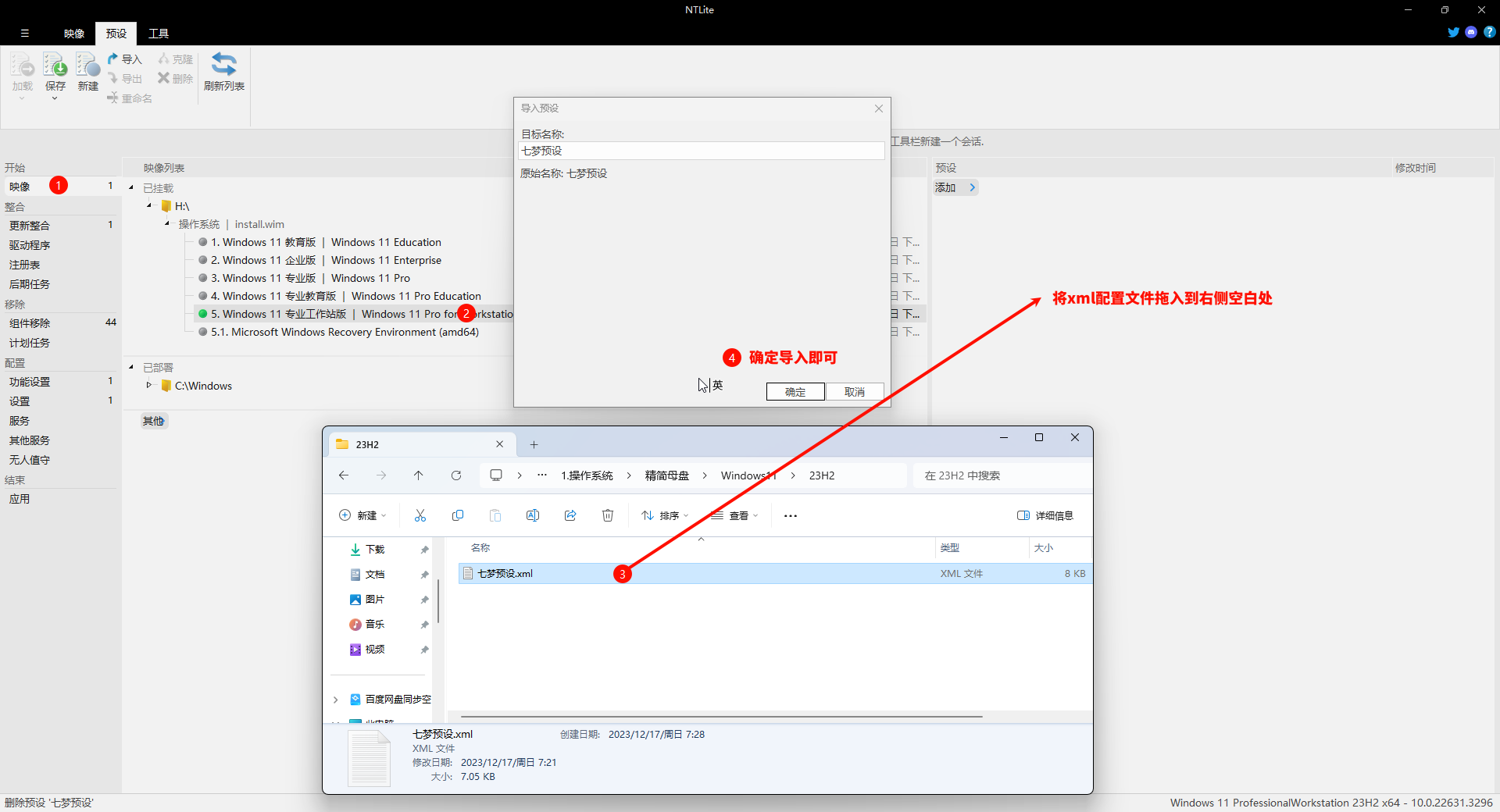Click the 克隆 clone button
1500x812 pixels.
coord(176,59)
